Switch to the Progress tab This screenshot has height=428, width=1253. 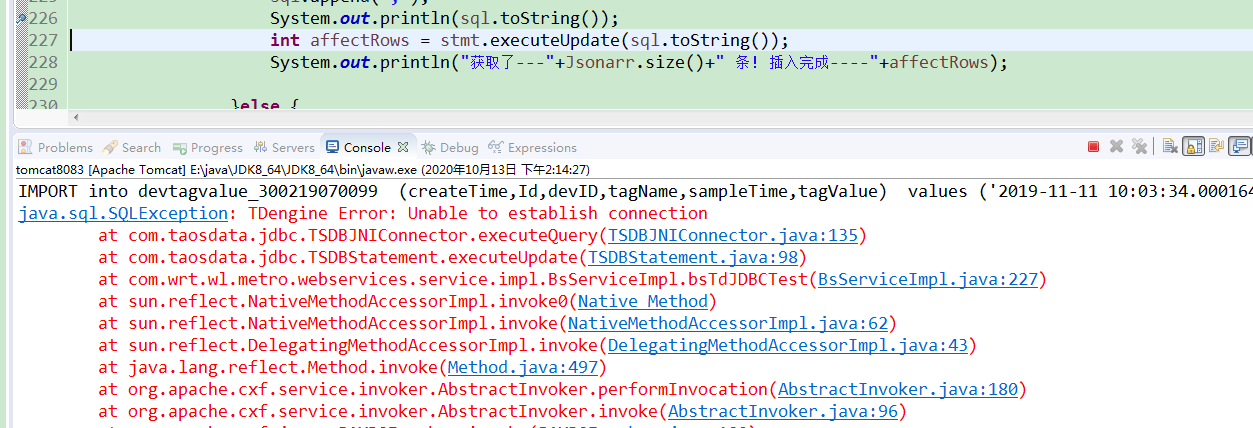[x=208, y=147]
